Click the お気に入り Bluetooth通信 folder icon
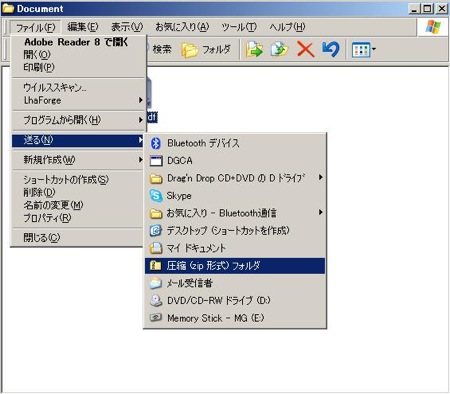This screenshot has height=394, width=450. pyautogui.click(x=156, y=213)
